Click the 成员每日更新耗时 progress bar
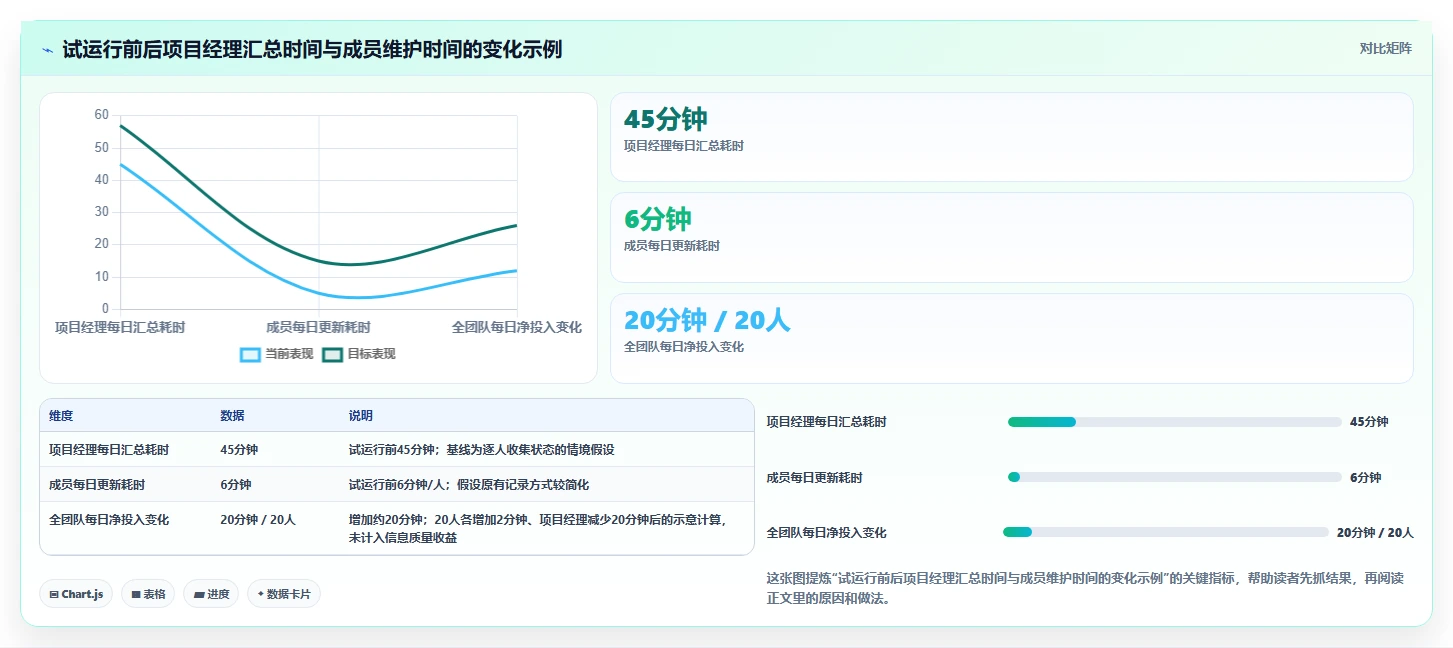This screenshot has width=1453, height=648. [x=1174, y=478]
